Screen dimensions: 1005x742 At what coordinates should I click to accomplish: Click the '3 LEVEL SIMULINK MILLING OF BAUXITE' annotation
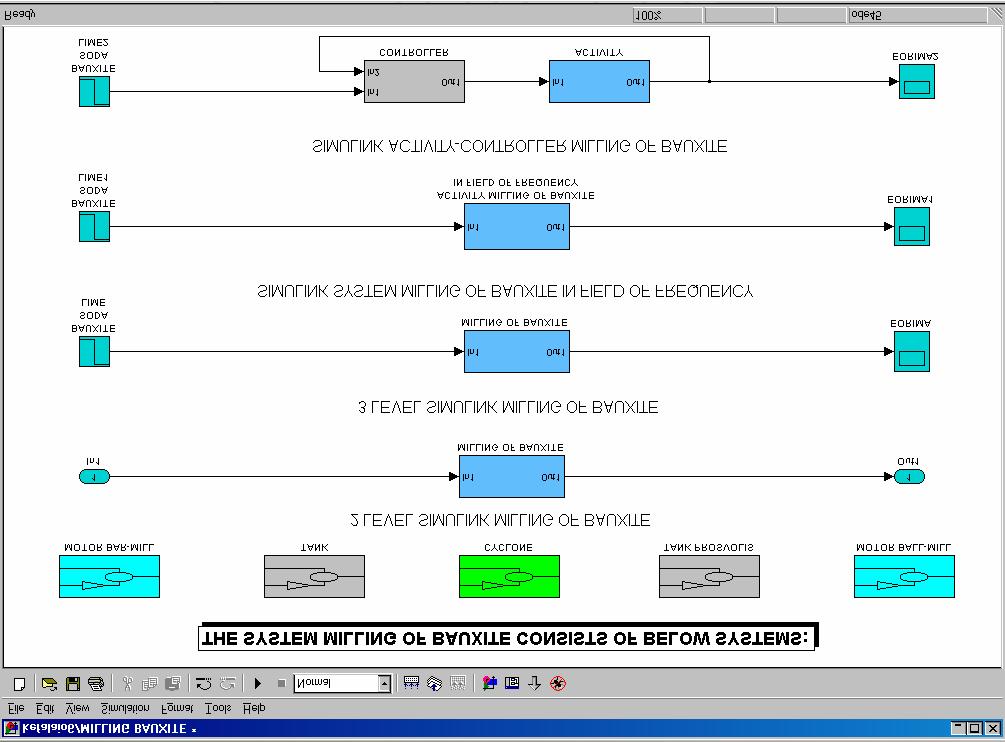(x=508, y=408)
